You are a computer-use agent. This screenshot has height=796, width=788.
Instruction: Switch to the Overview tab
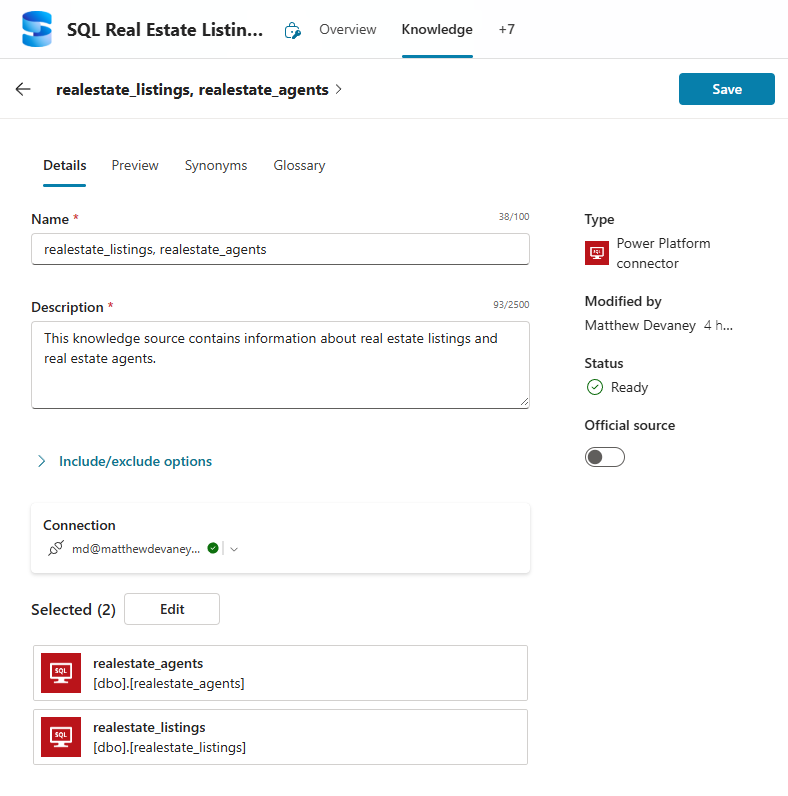pyautogui.click(x=348, y=29)
